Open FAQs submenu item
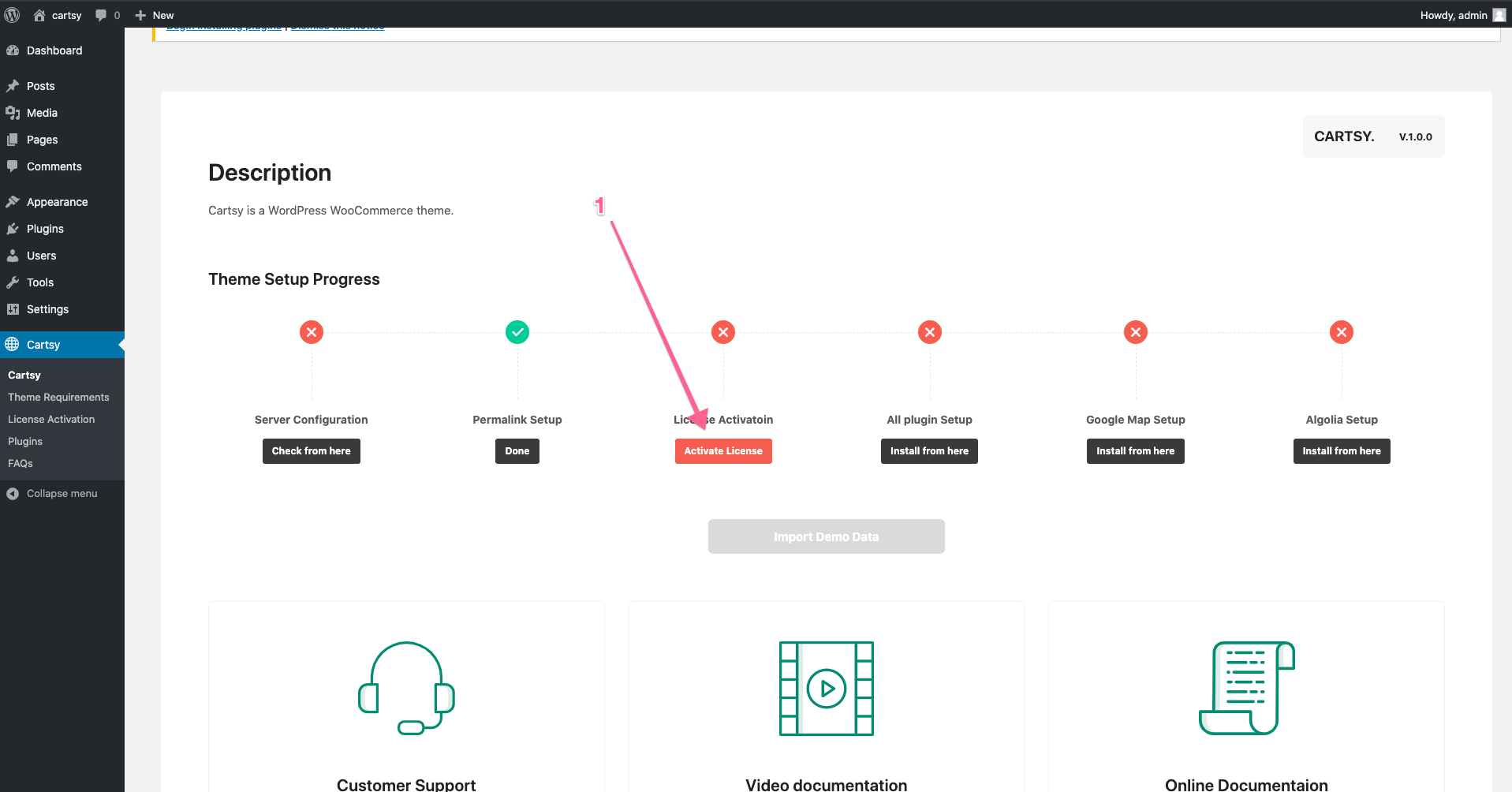Screen dimensions: 1512x792 pos(21,464)
